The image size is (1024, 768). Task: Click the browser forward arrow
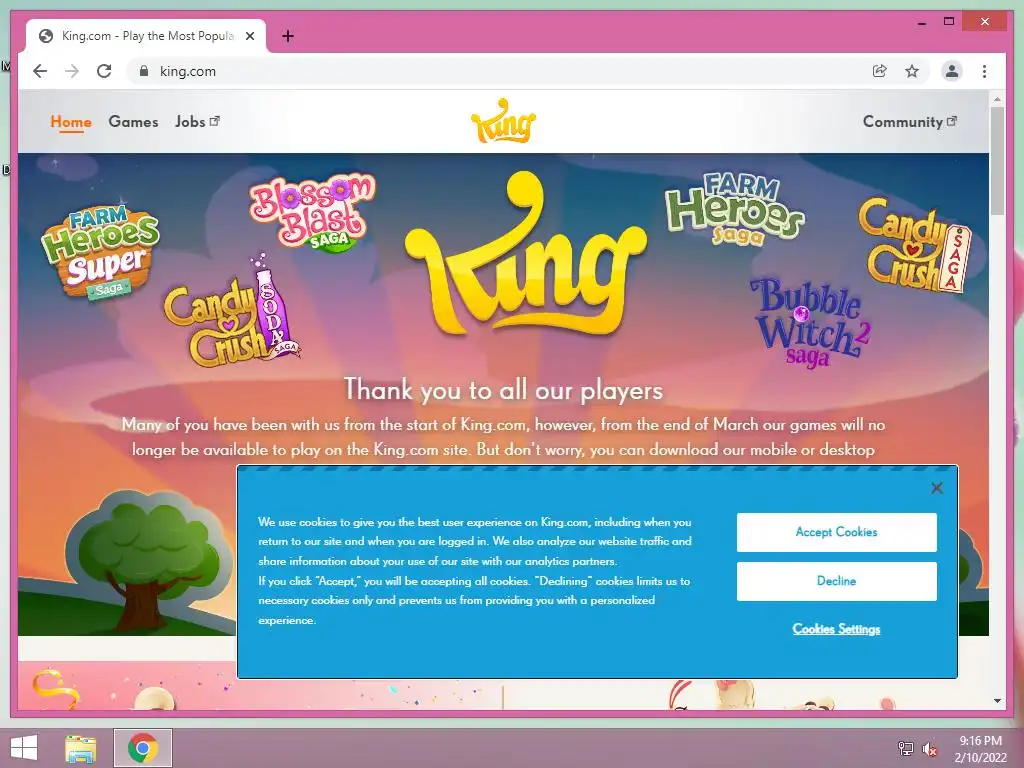pos(72,71)
